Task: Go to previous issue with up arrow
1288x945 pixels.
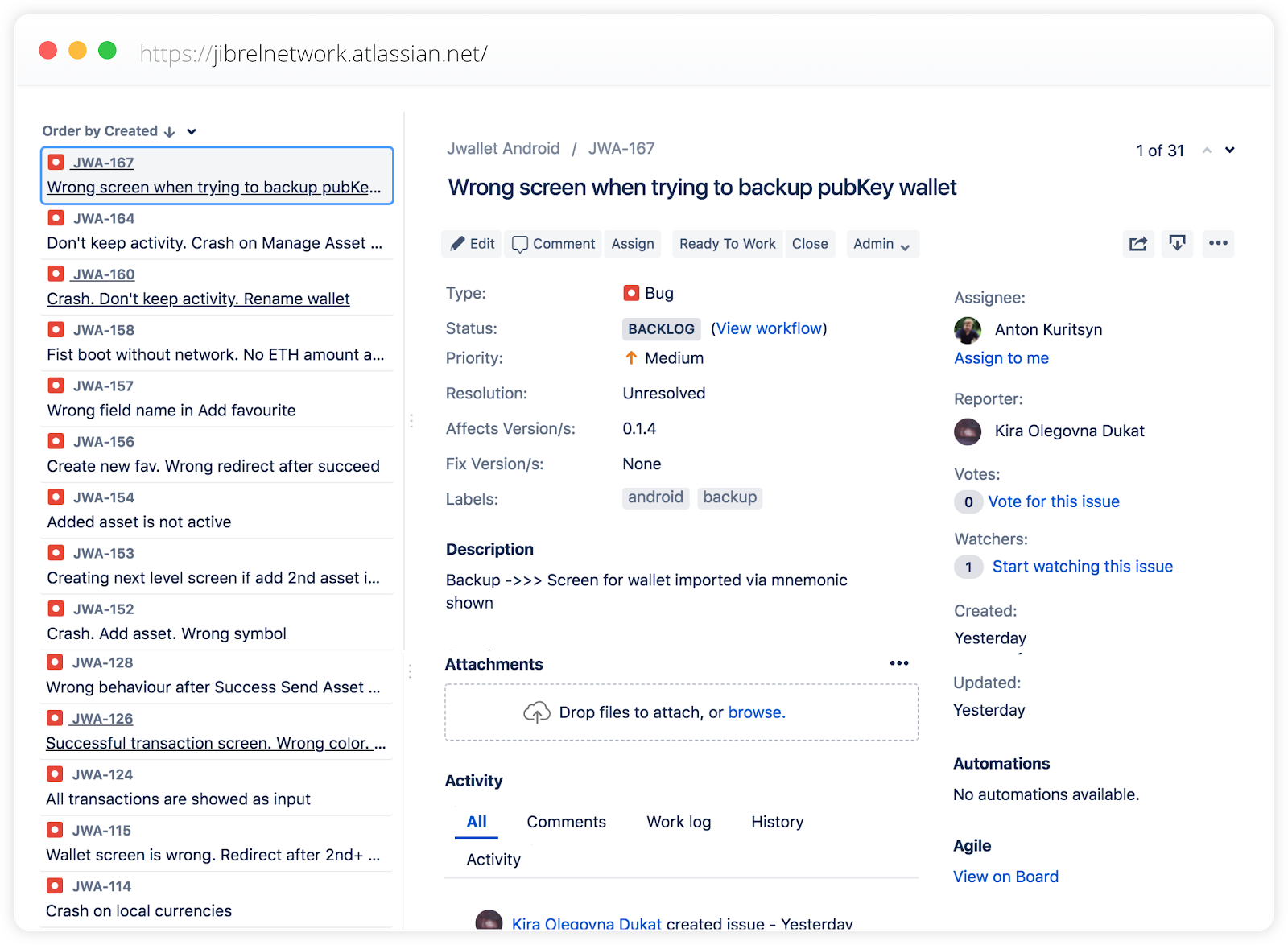Action: coord(1207,151)
